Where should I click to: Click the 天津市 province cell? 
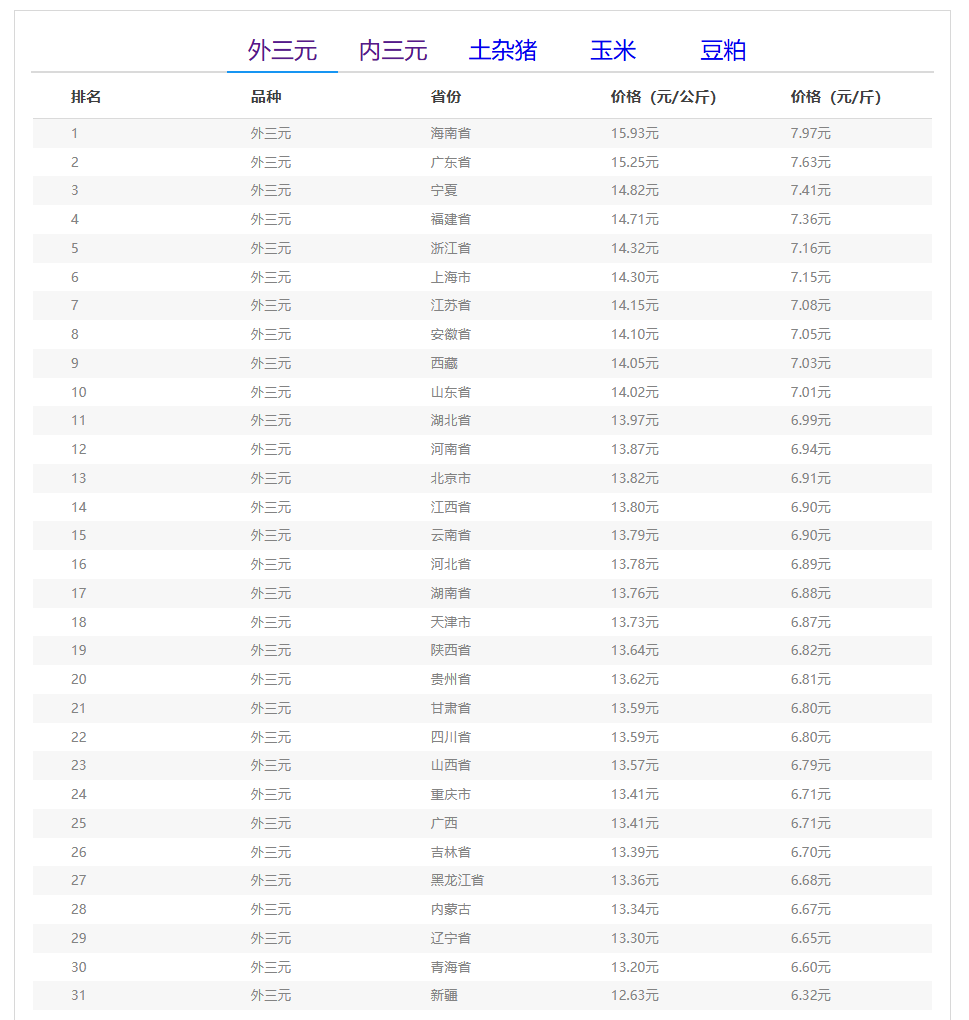tap(450, 622)
